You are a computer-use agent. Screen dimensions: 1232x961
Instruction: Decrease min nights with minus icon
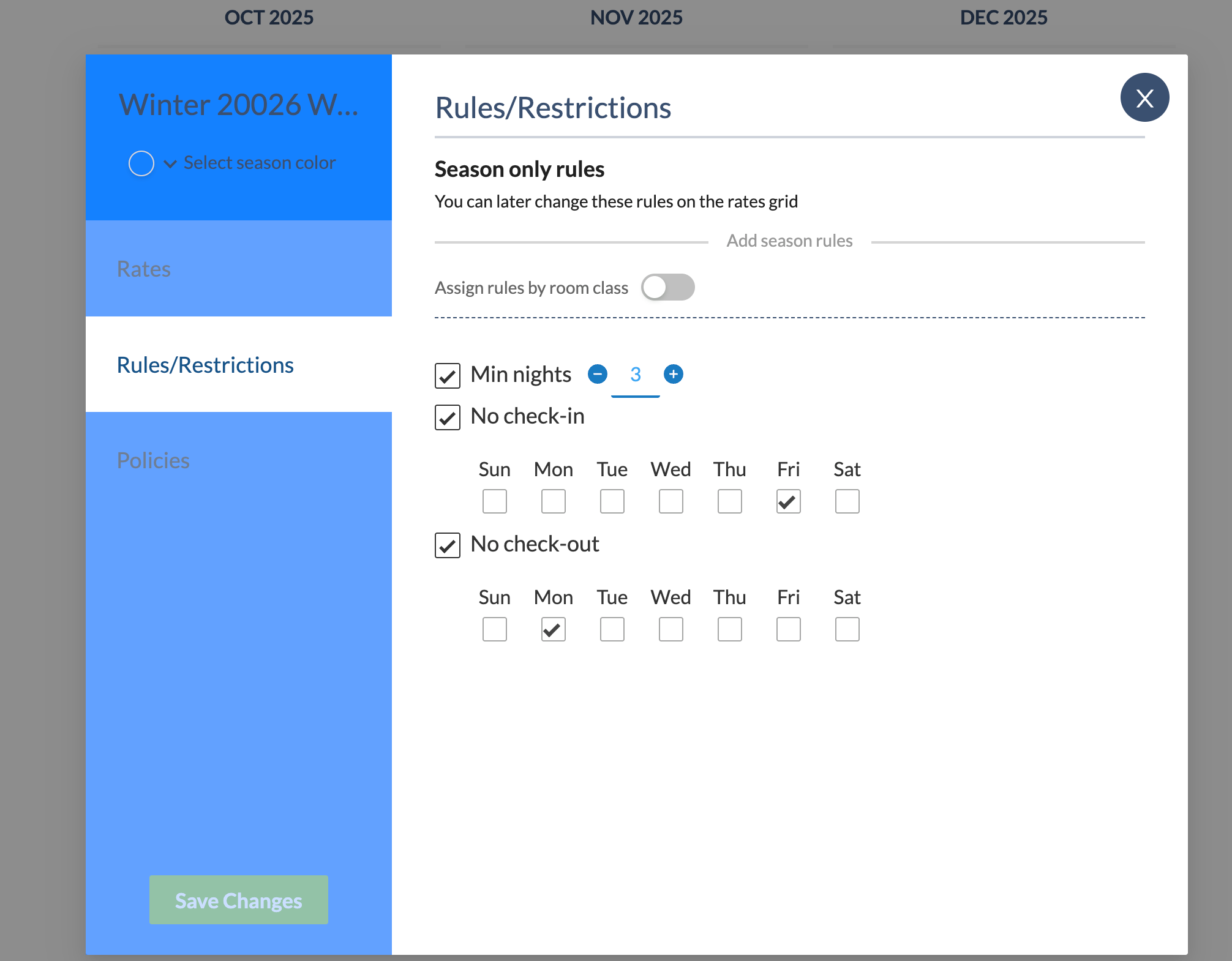(x=598, y=374)
